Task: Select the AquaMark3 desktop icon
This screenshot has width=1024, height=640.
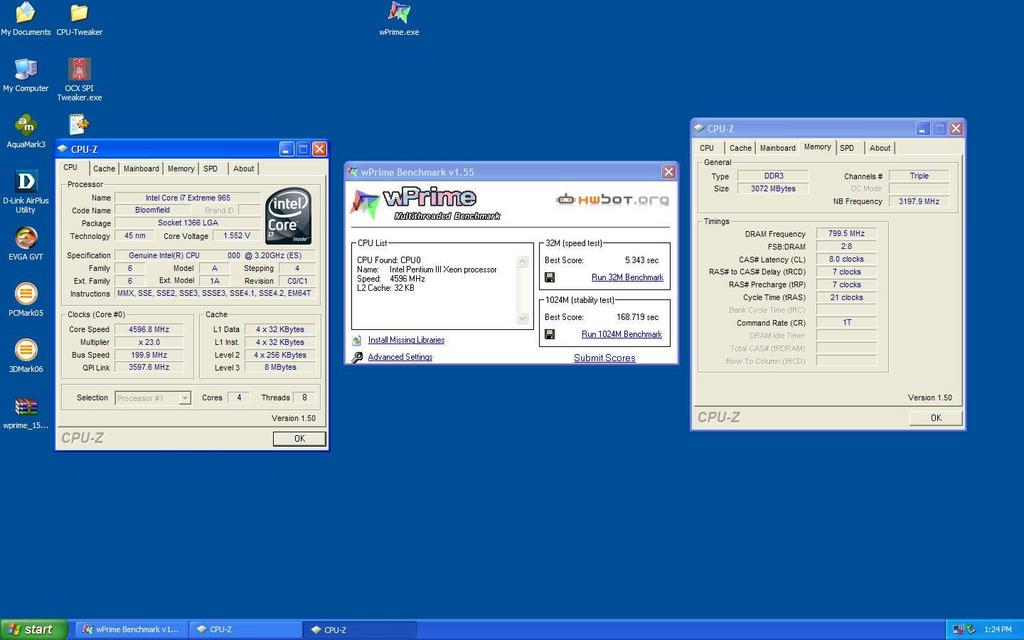Action: click(25, 131)
